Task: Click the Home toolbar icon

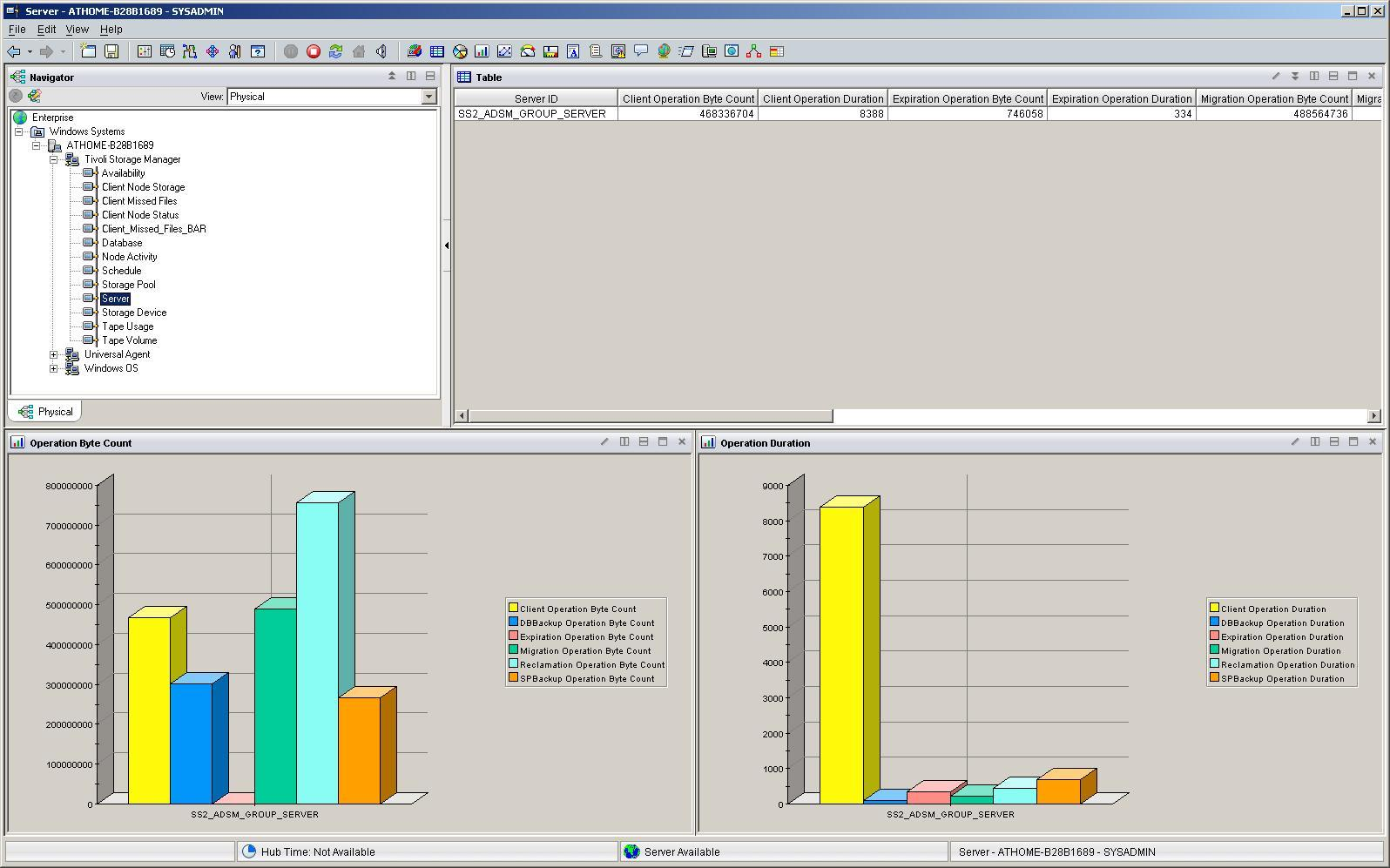Action: tap(359, 51)
